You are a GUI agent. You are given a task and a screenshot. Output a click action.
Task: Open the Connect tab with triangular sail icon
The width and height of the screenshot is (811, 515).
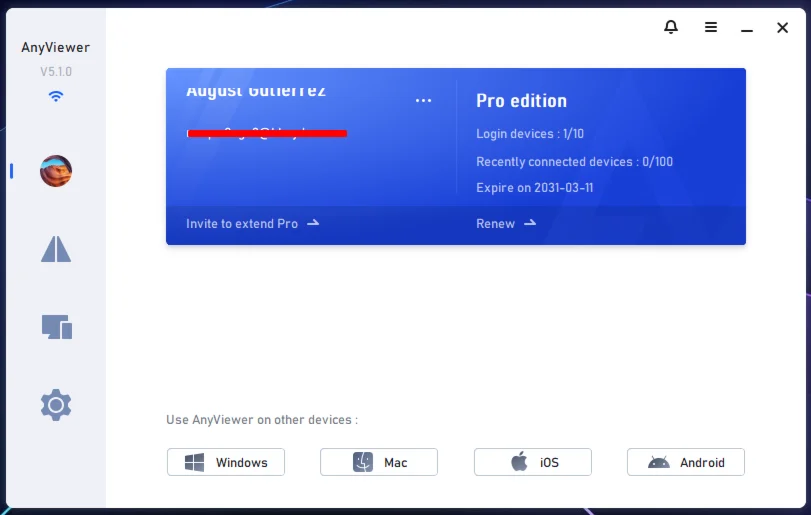56,249
